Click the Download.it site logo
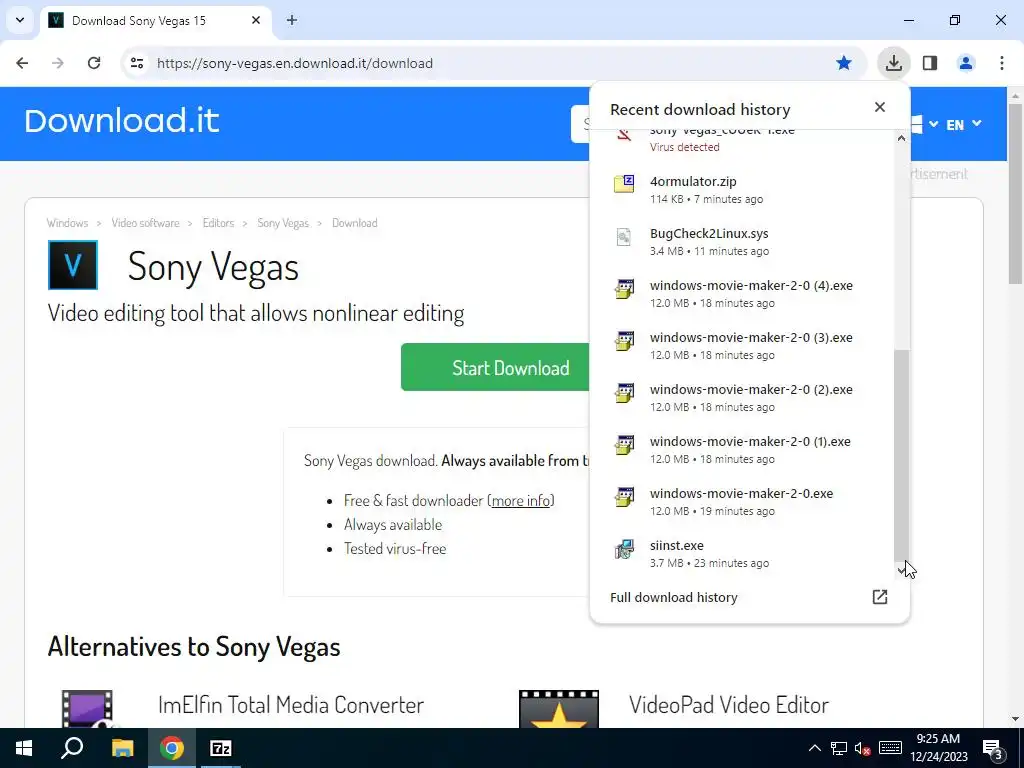Screen dimensions: 1024x768 [121, 121]
